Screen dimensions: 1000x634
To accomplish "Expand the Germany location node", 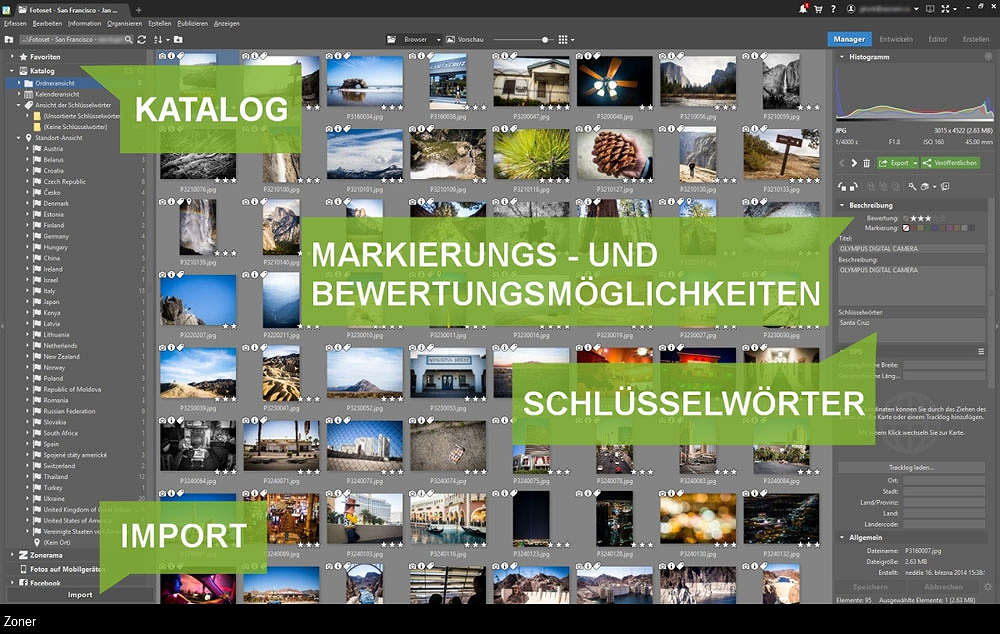I will [28, 236].
